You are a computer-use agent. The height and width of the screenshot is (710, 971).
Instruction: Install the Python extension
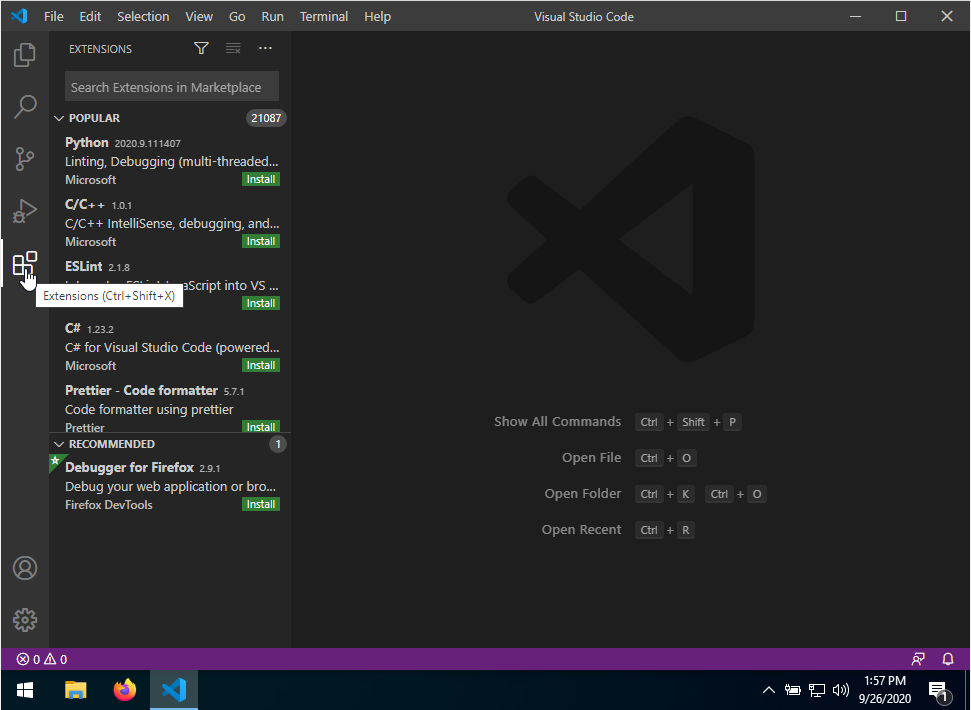[x=261, y=180]
